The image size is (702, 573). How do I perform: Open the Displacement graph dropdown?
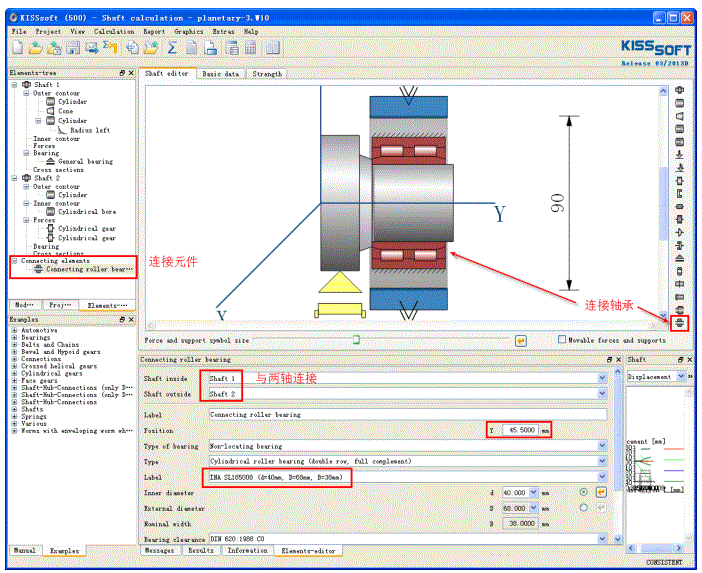click(681, 376)
